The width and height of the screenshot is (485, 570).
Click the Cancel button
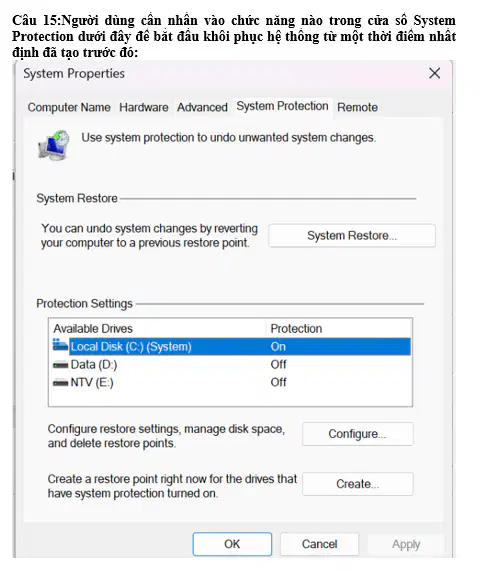click(319, 544)
